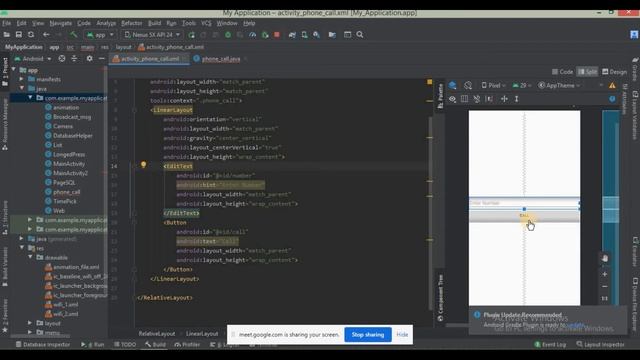Switch editor to Split view mode
This screenshot has height=360, width=640.
tap(587, 72)
